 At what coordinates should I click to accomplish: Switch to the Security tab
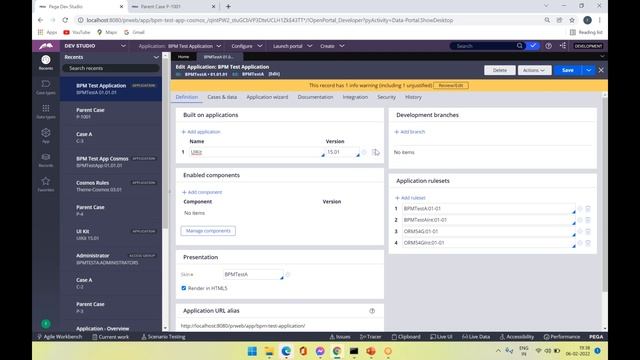pyautogui.click(x=387, y=97)
